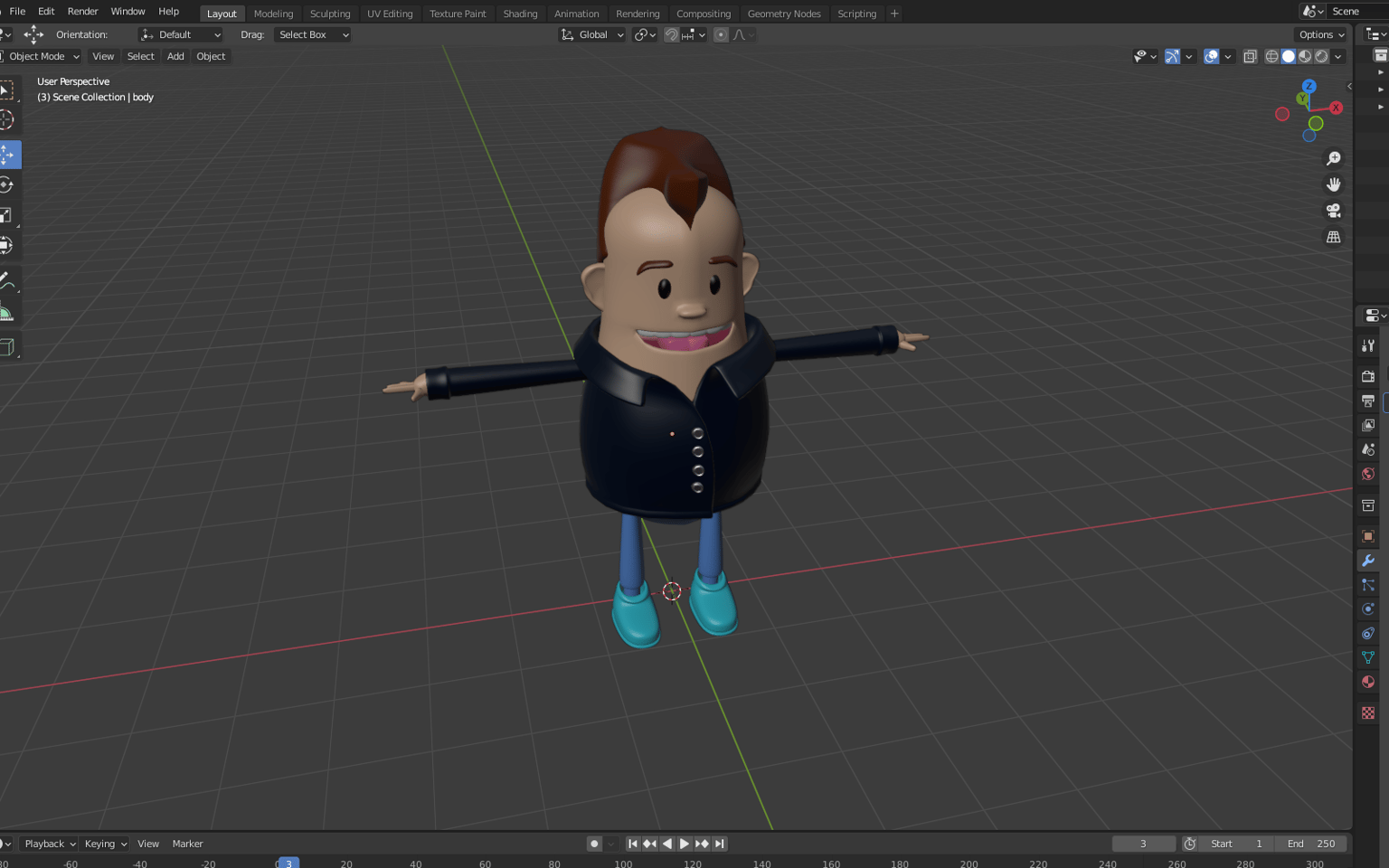The width and height of the screenshot is (1389, 868).
Task: Switch to material preview shading
Action: coord(1305,56)
